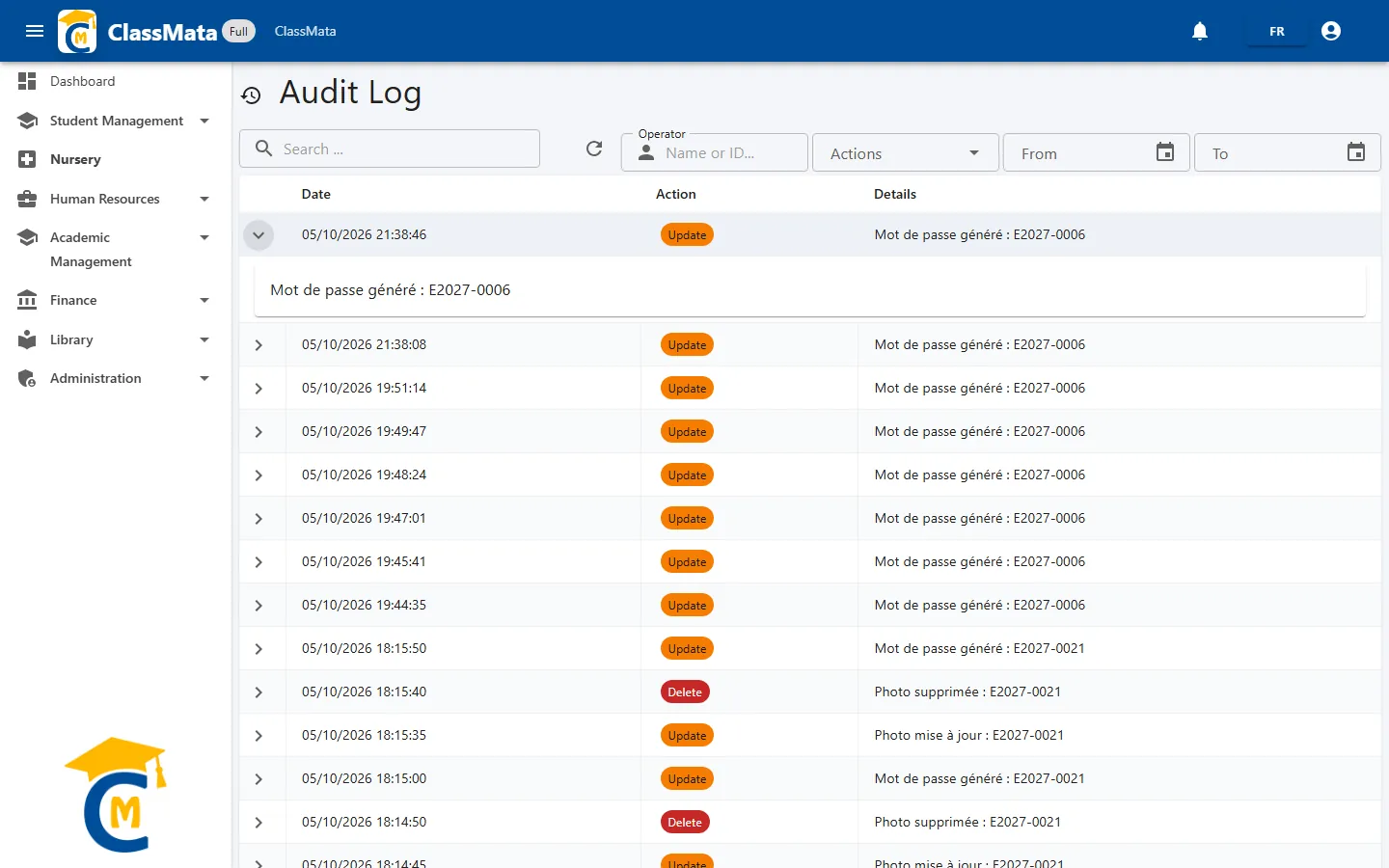Click the ClassMata breadcrumb link

(305, 31)
